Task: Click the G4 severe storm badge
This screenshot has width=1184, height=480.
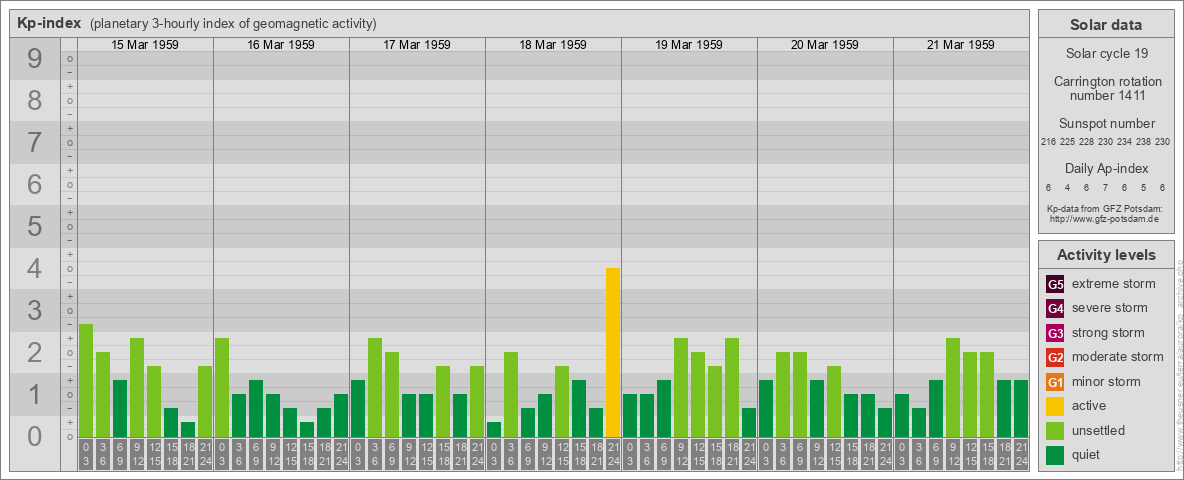Action: coord(1055,309)
